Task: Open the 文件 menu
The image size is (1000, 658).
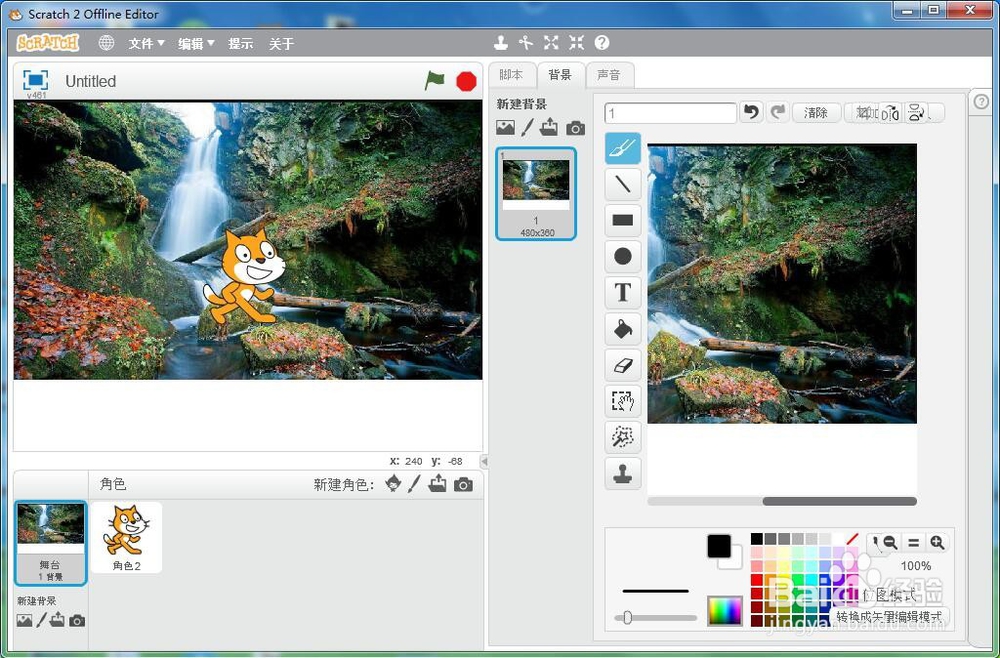Action: click(146, 43)
